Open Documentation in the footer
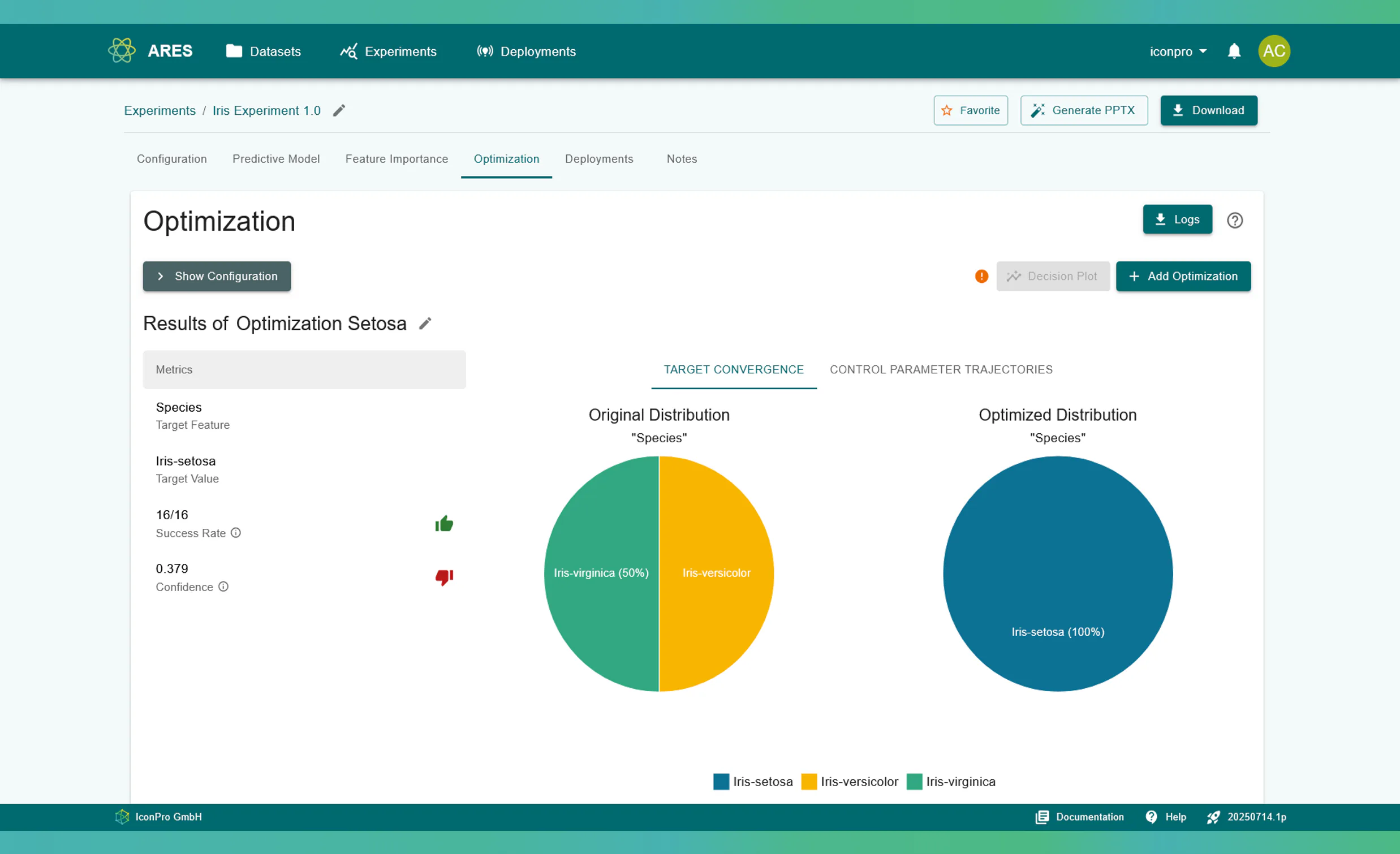This screenshot has width=1400, height=854. 1079,817
